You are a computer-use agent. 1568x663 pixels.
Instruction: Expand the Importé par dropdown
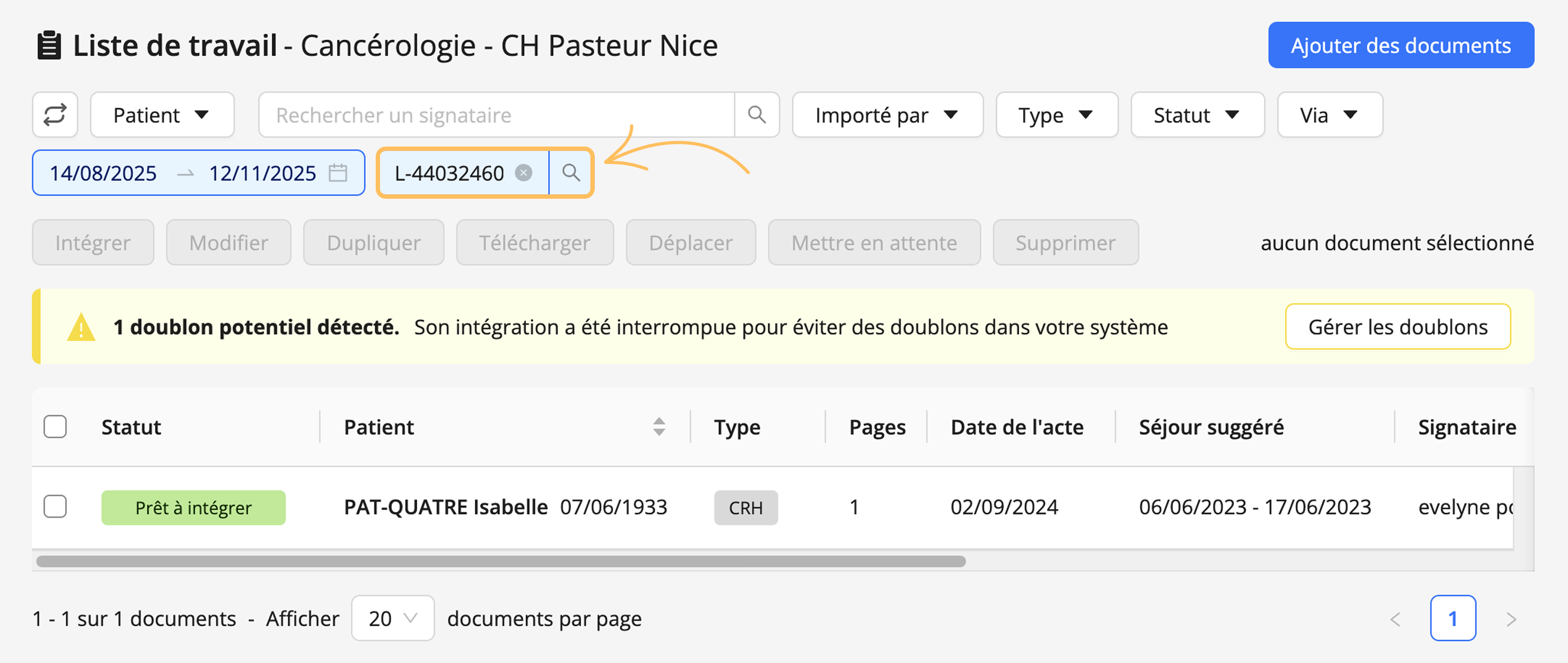click(x=888, y=115)
